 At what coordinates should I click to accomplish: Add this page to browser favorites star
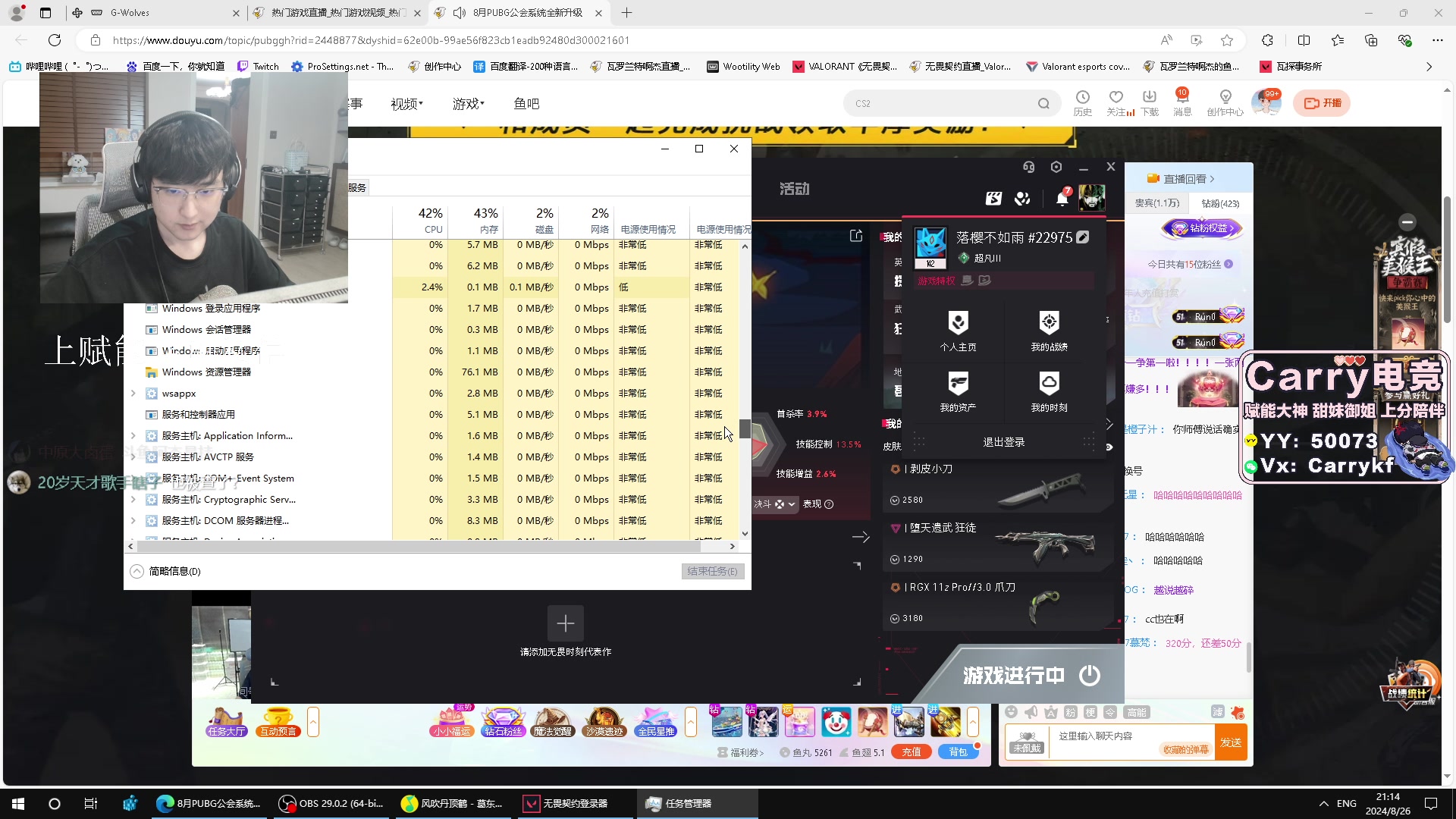tap(1227, 40)
